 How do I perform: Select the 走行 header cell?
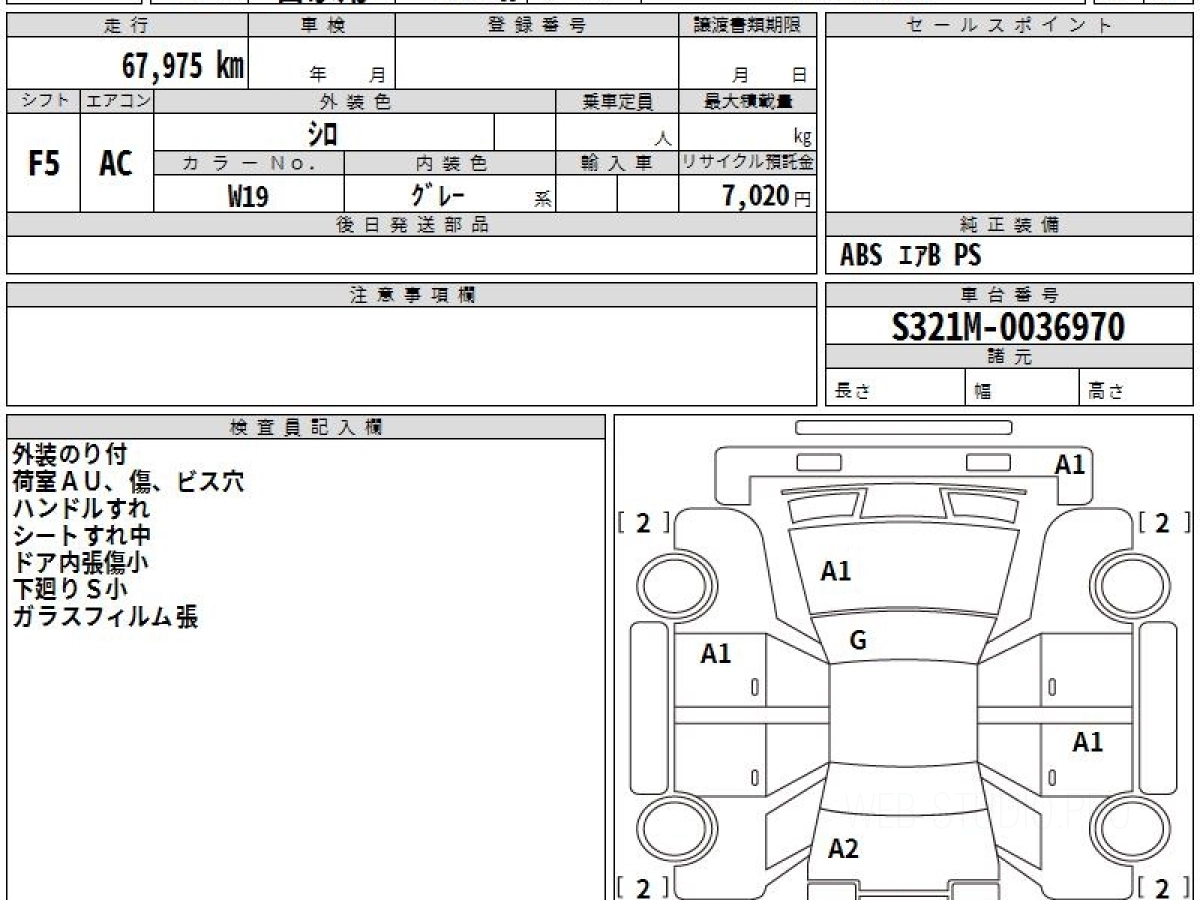coord(127,26)
